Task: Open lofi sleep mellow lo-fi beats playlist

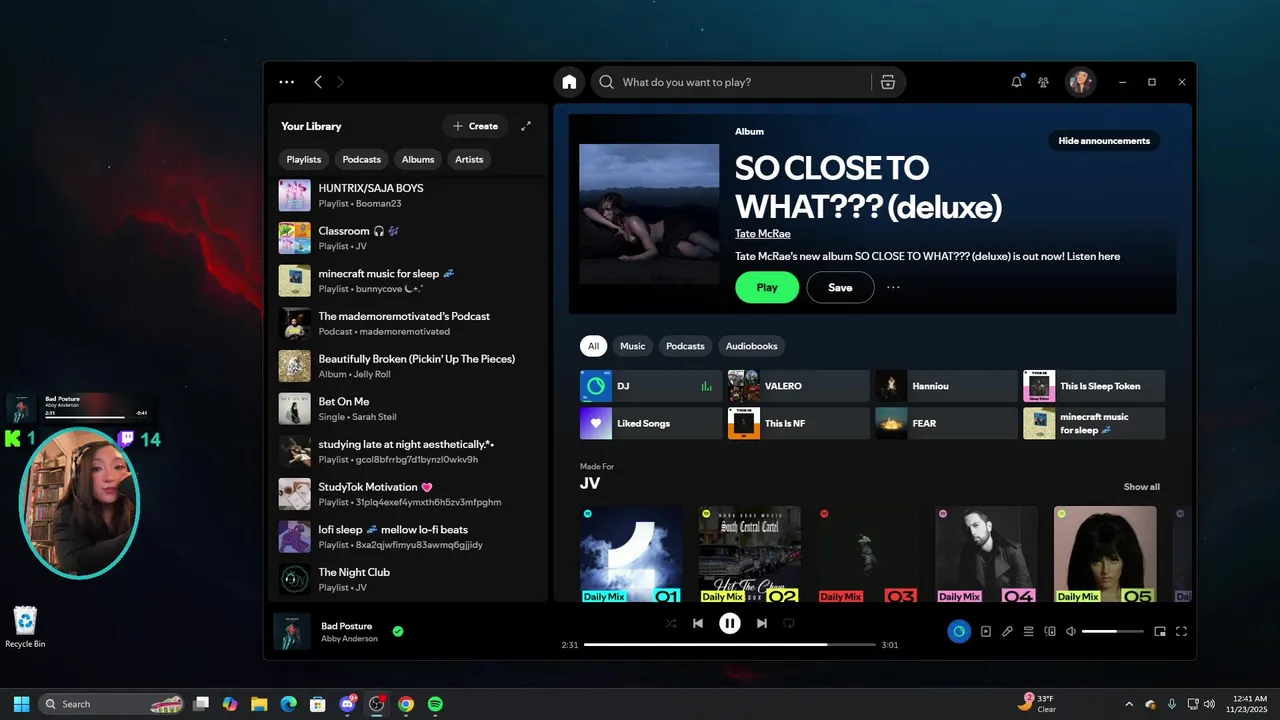Action: (410, 537)
